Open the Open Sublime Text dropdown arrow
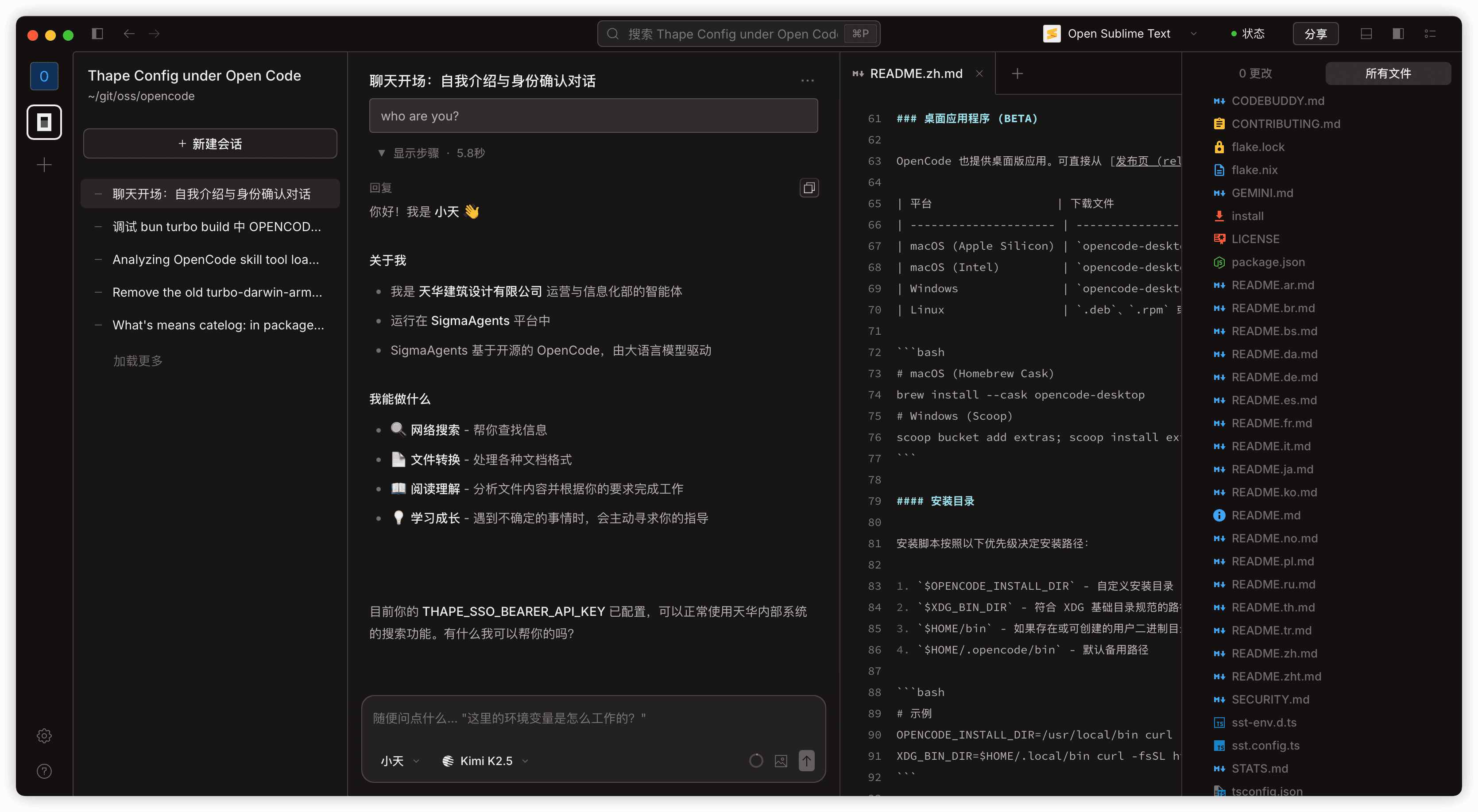 (x=1193, y=34)
